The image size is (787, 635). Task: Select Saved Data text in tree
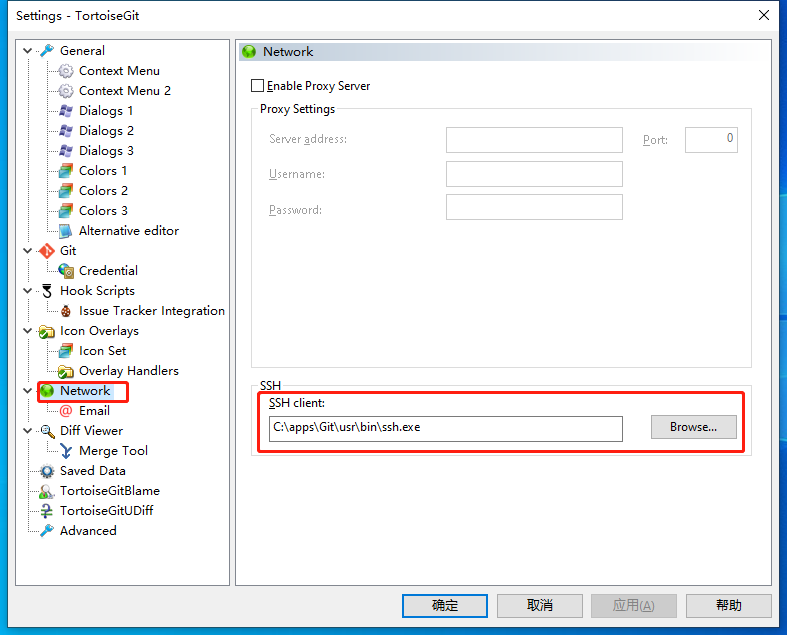pos(93,471)
